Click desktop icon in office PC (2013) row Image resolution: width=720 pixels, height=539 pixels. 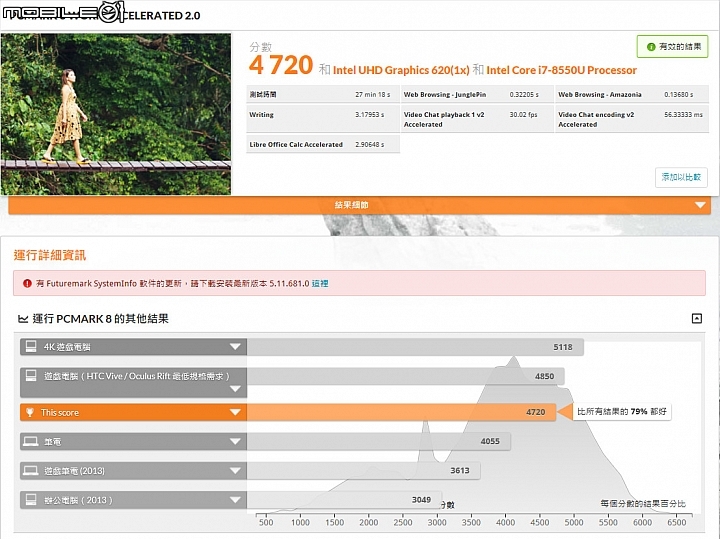31,500
